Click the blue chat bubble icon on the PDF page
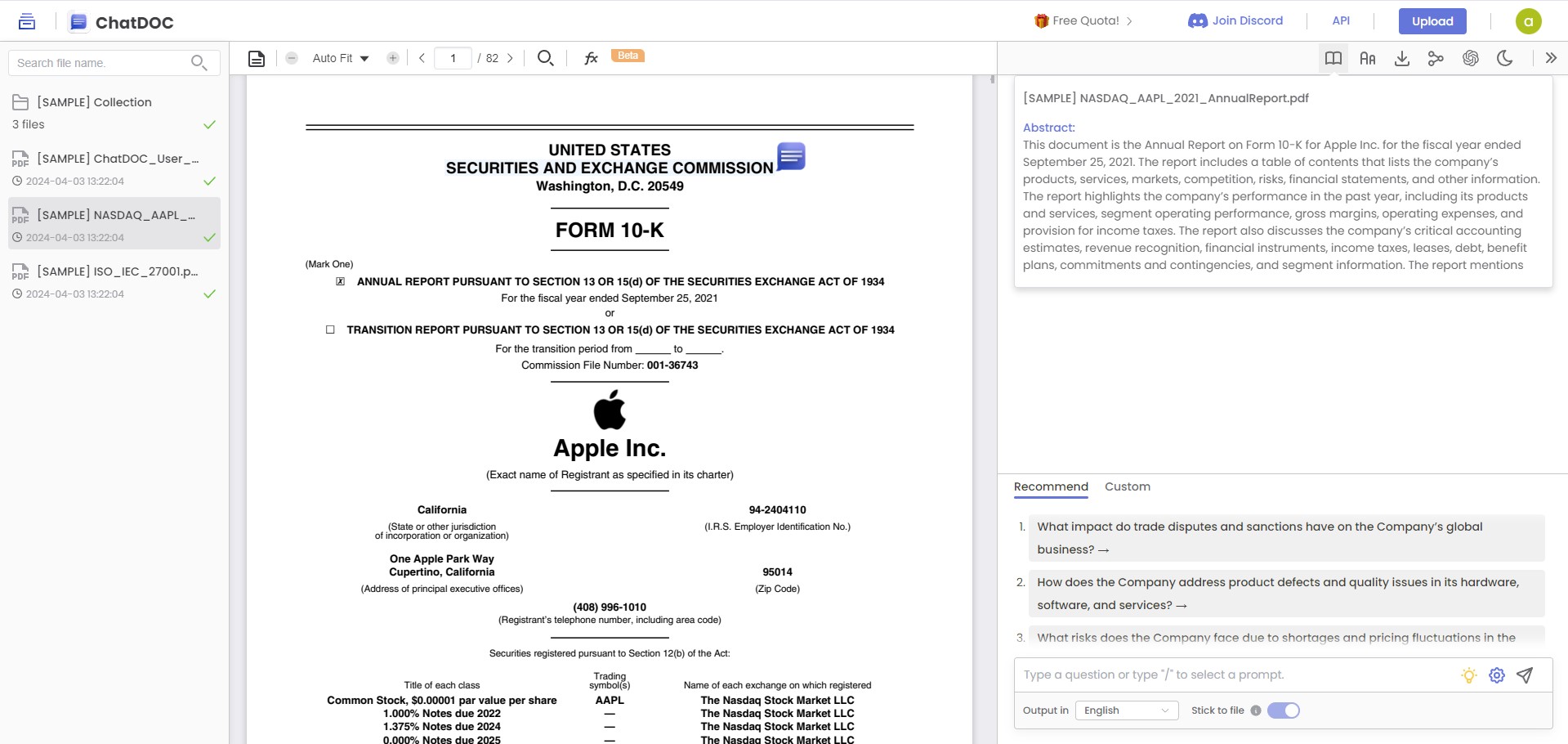 point(791,156)
